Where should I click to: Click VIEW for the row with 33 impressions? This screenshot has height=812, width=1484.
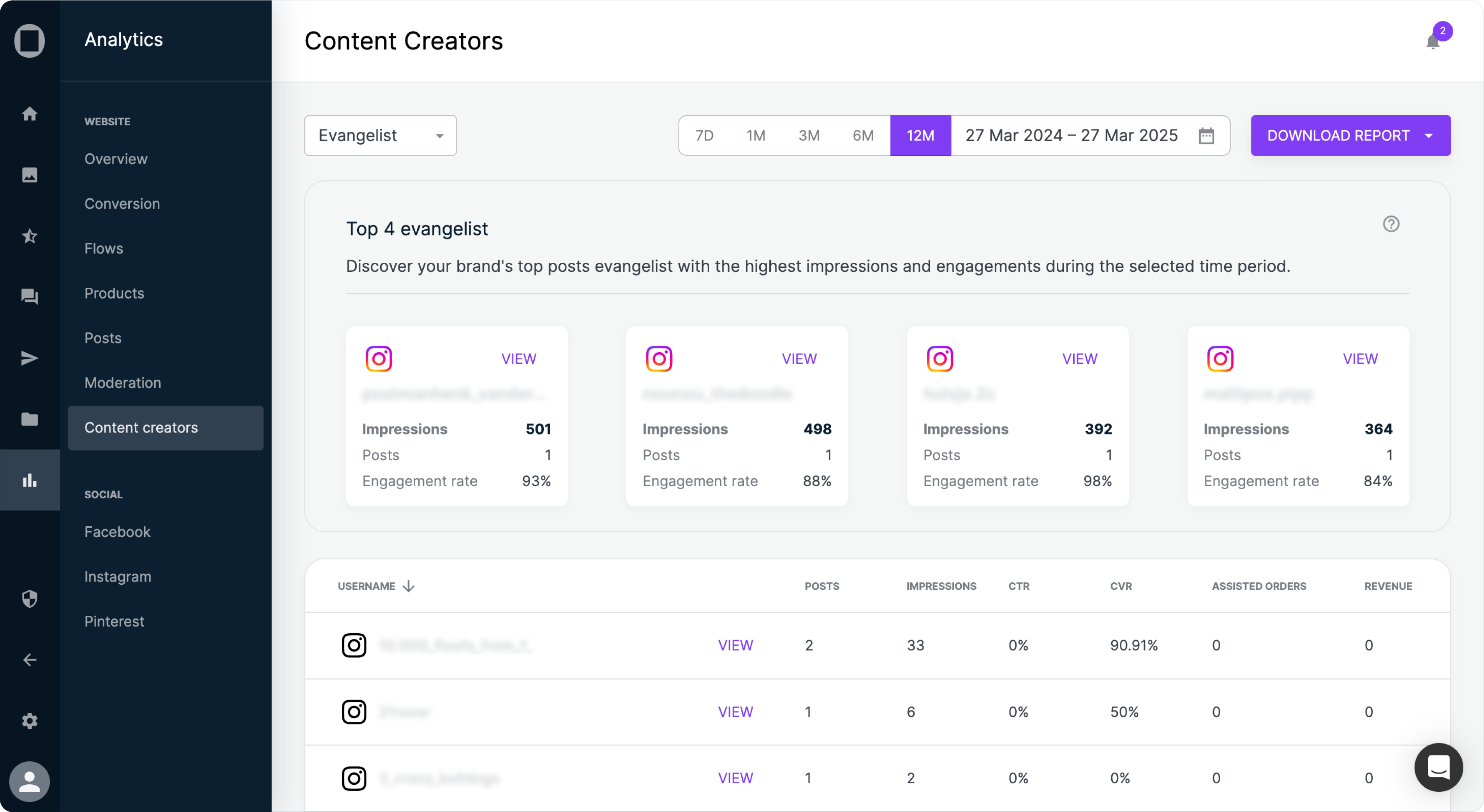point(735,645)
